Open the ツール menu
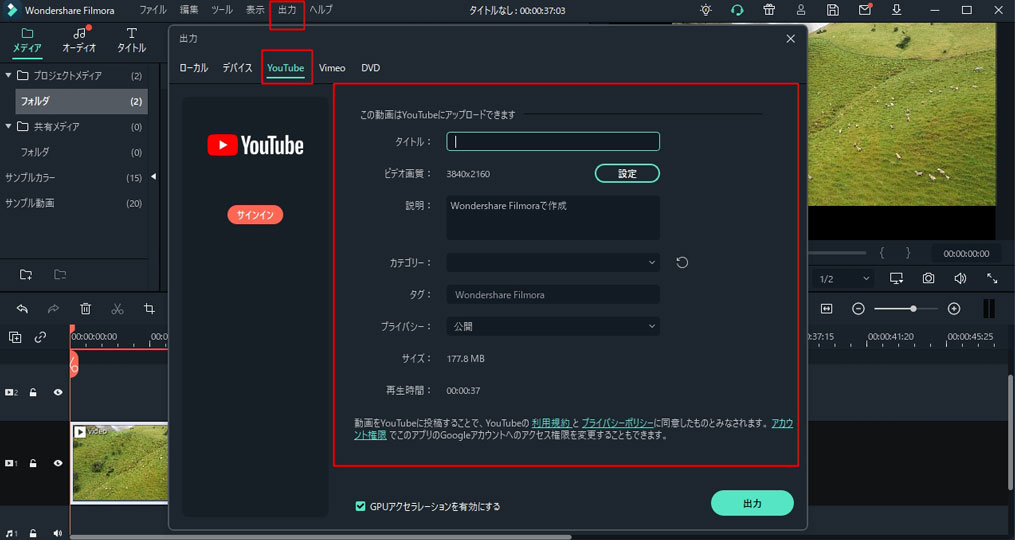1015x540 pixels. pyautogui.click(x=222, y=10)
